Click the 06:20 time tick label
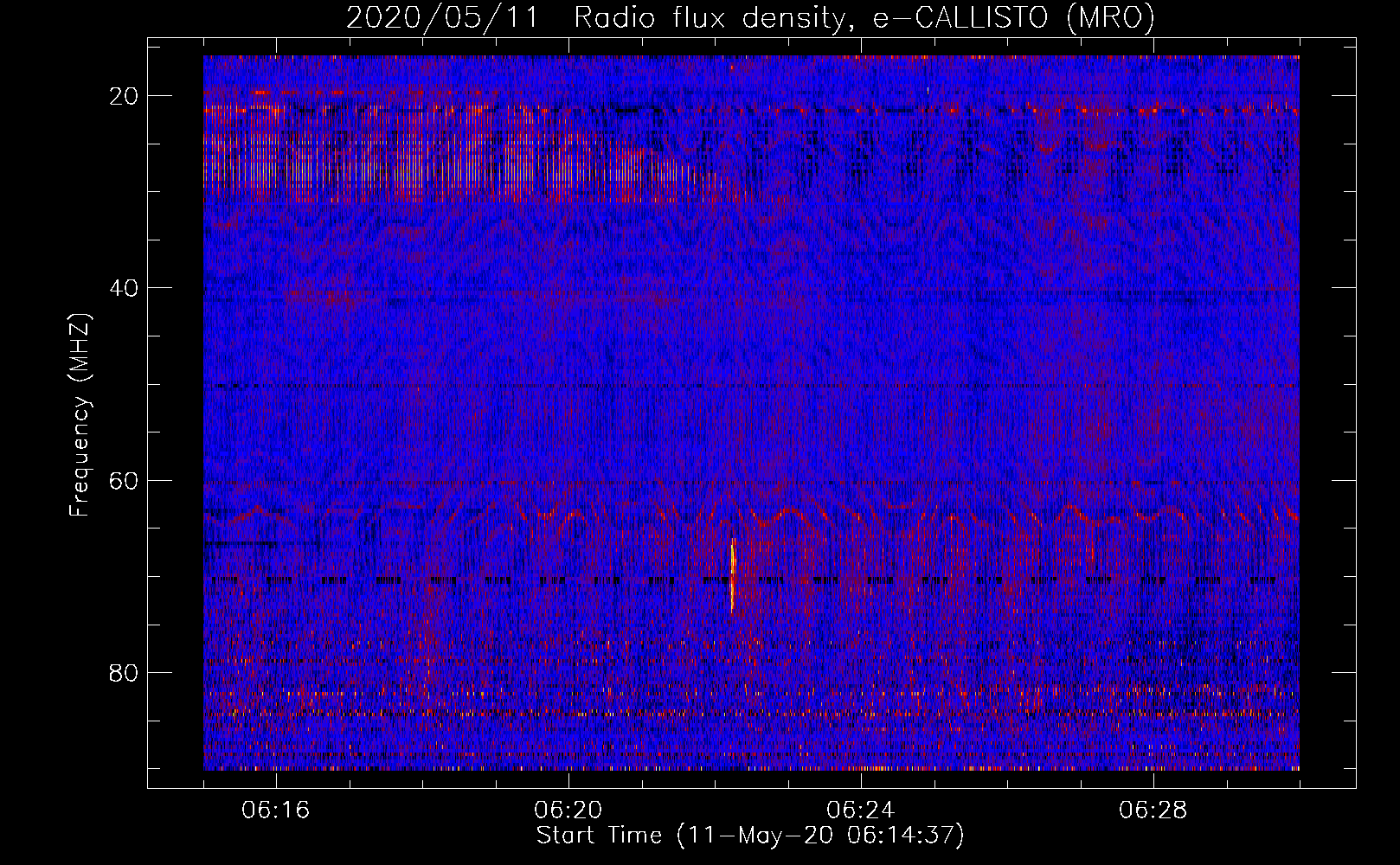Viewport: 1400px width, 865px height. 568,811
